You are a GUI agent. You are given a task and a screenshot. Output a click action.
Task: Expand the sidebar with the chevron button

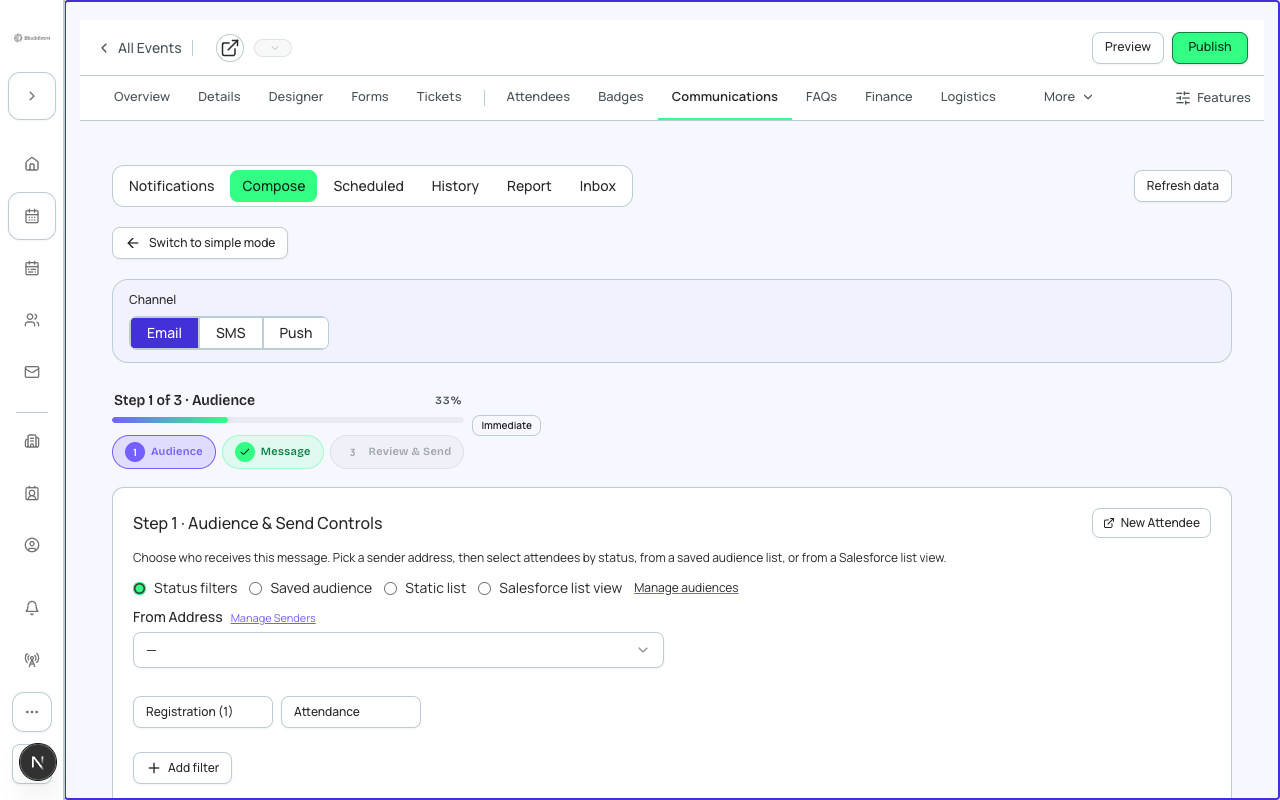[32, 96]
